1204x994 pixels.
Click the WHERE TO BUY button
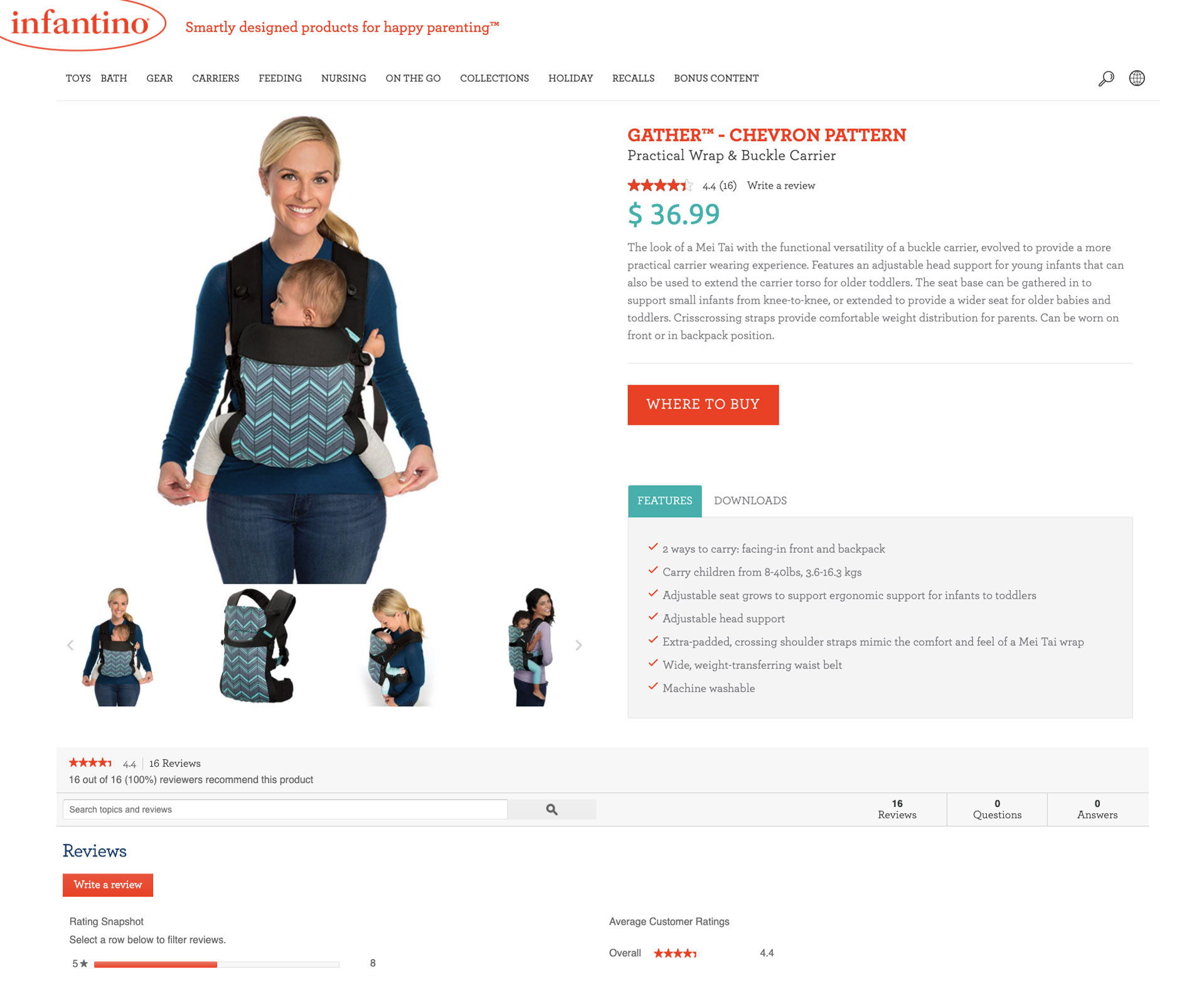[x=703, y=405]
